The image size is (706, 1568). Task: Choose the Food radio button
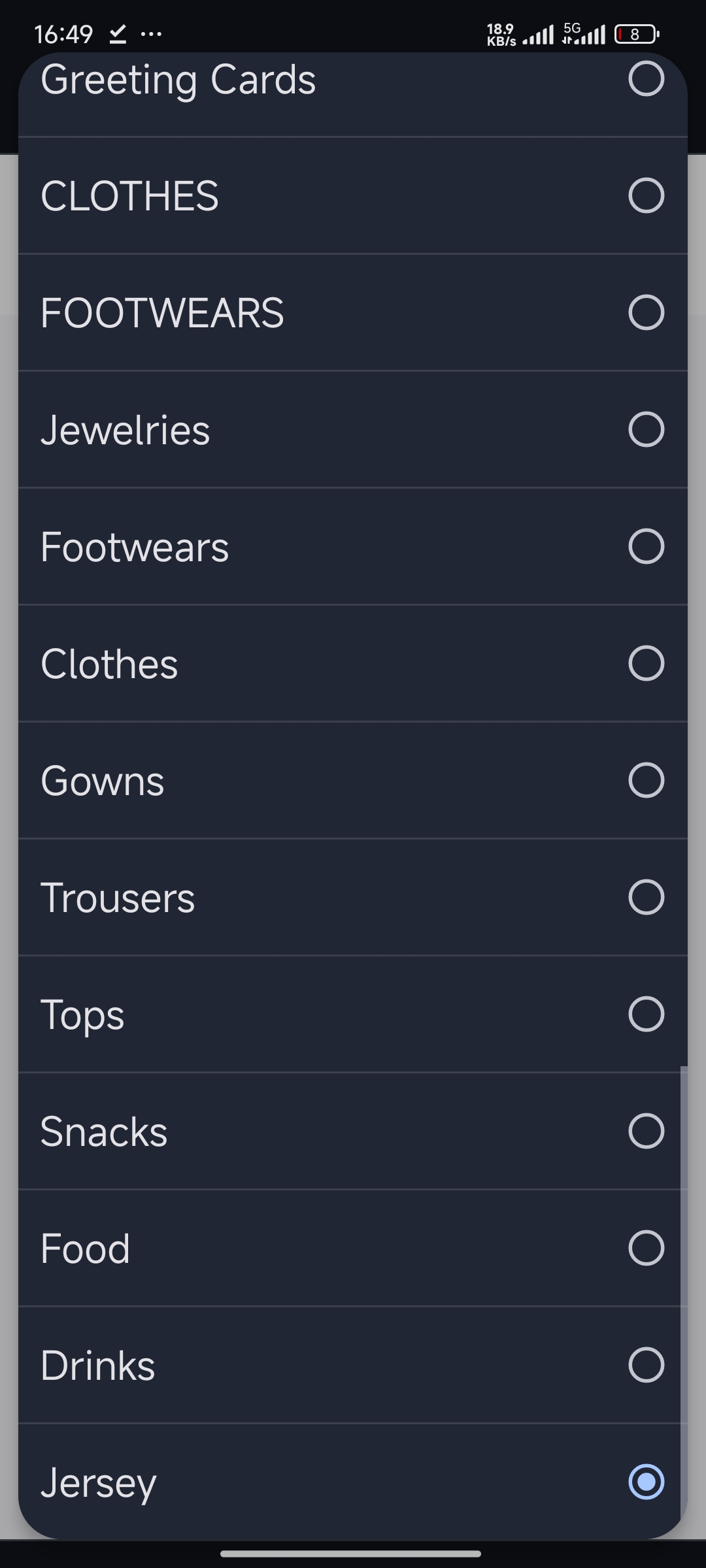tap(646, 1248)
